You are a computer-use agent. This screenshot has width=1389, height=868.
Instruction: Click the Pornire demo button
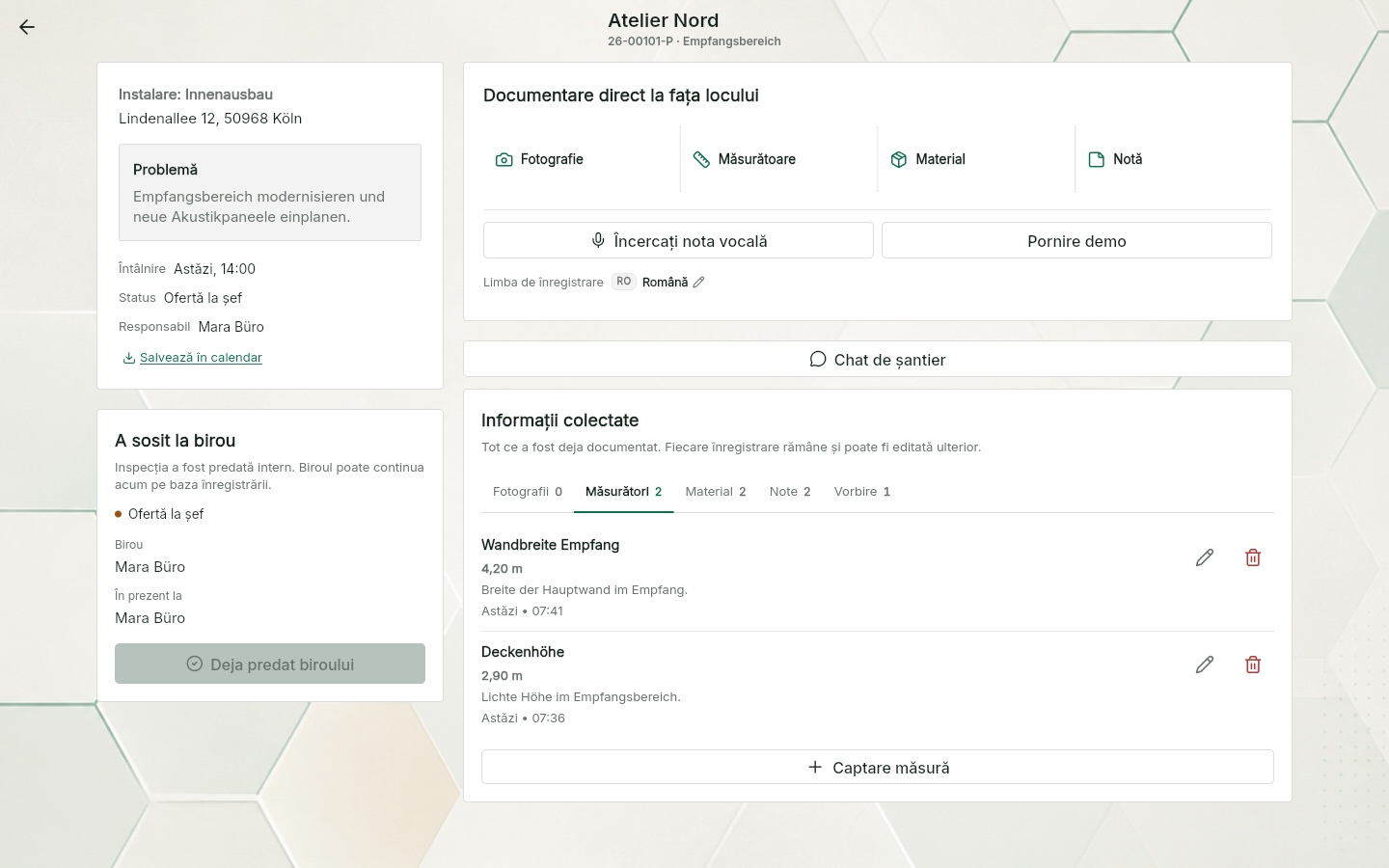coord(1076,240)
